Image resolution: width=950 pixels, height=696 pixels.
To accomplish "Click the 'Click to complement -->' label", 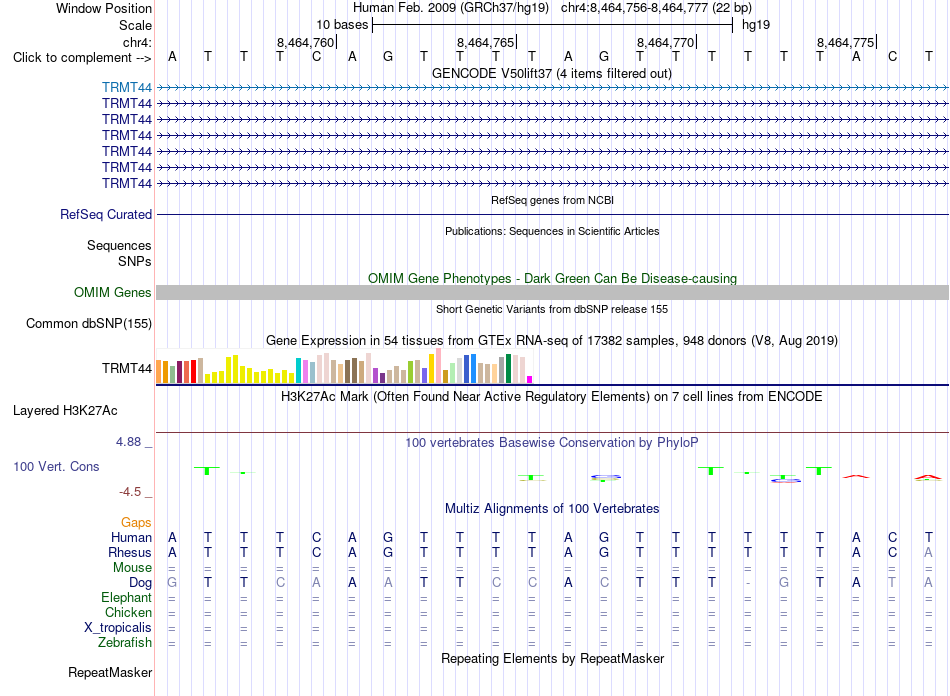I will pyautogui.click(x=82, y=58).
